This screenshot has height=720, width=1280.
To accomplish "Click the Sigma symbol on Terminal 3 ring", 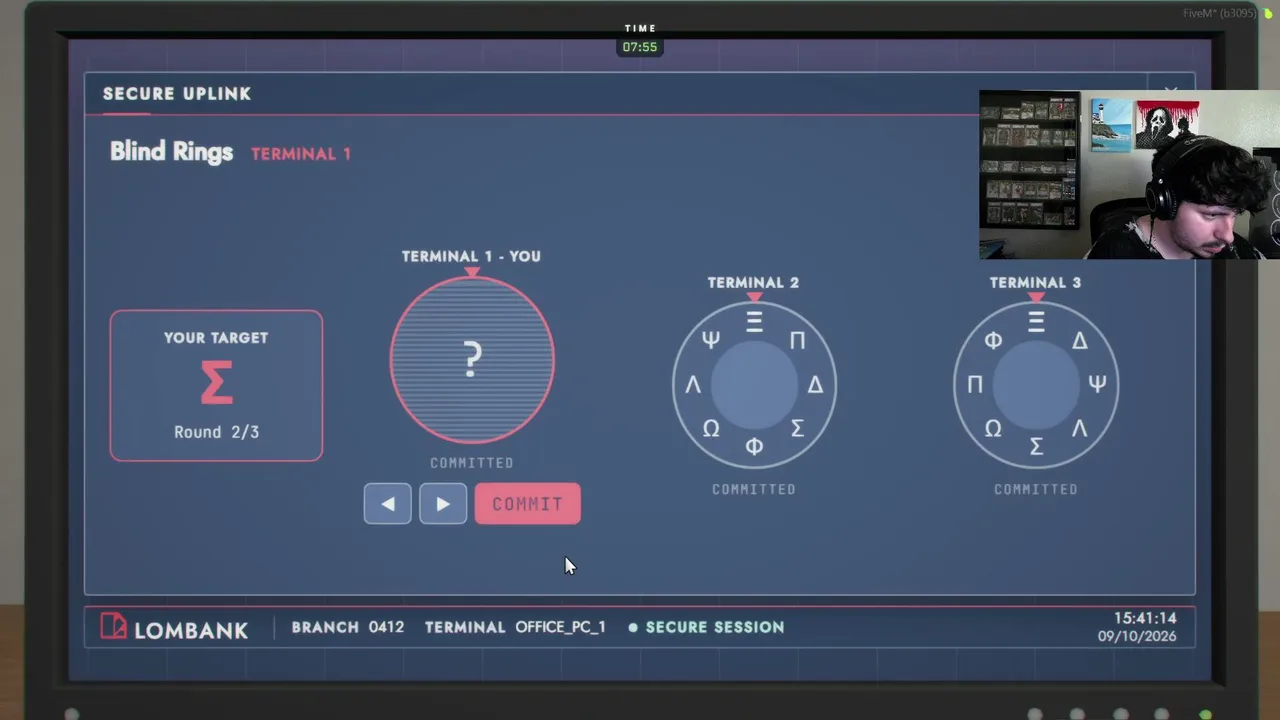I will tap(1036, 447).
